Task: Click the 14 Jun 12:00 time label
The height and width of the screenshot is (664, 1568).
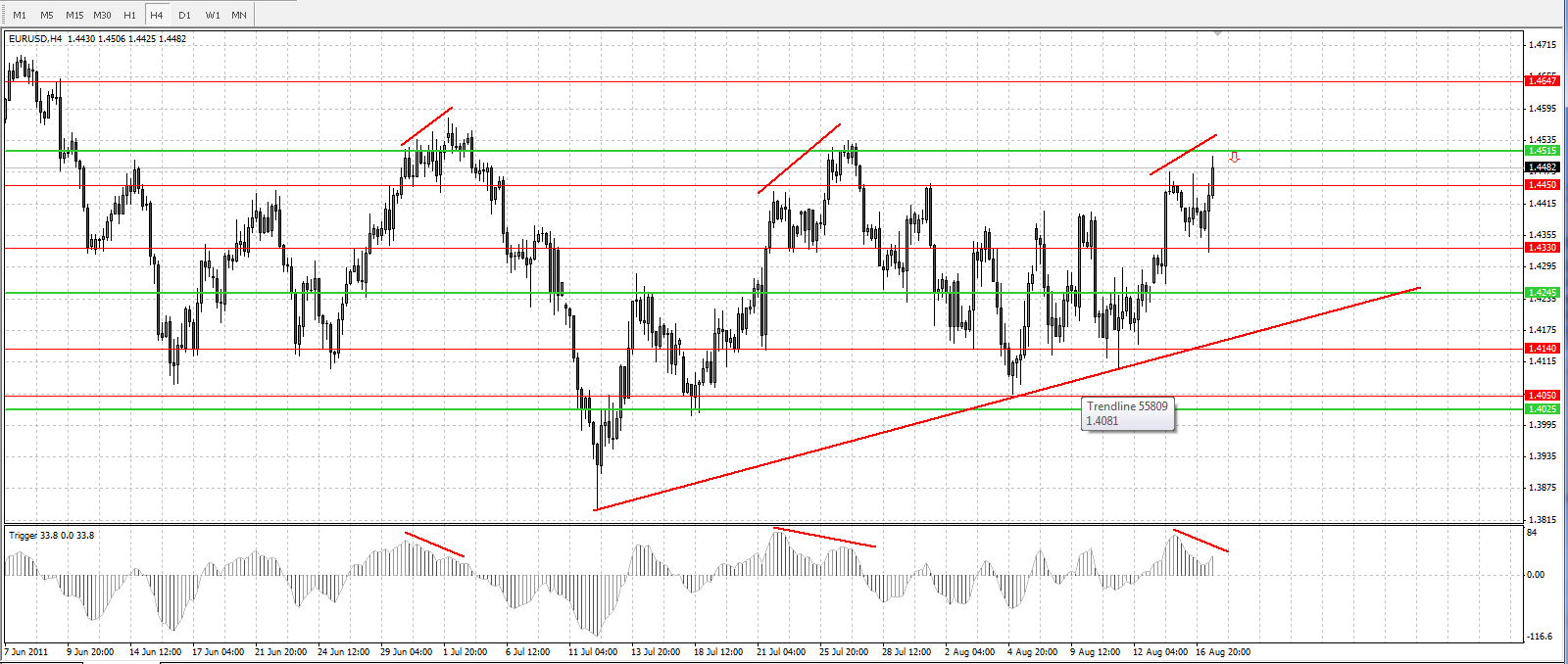Action: (155, 652)
